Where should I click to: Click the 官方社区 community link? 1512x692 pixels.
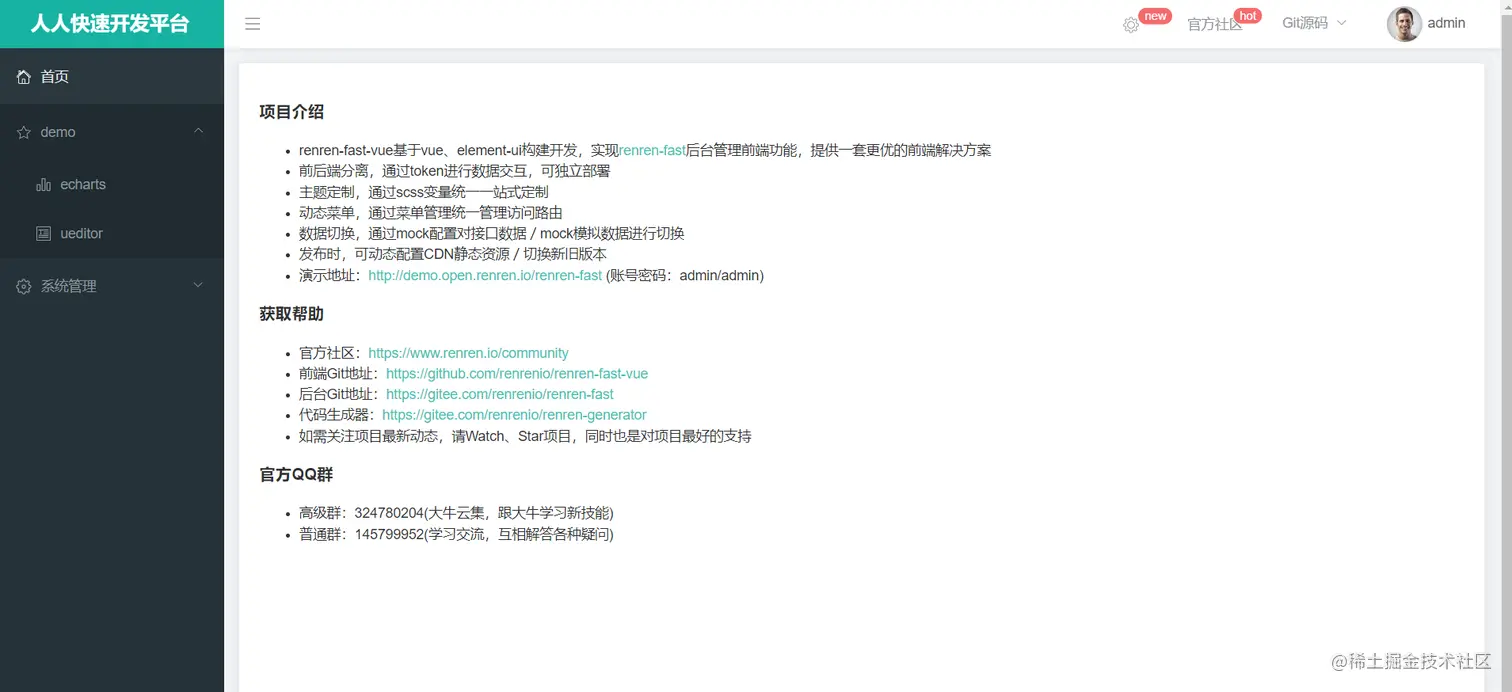coord(468,352)
